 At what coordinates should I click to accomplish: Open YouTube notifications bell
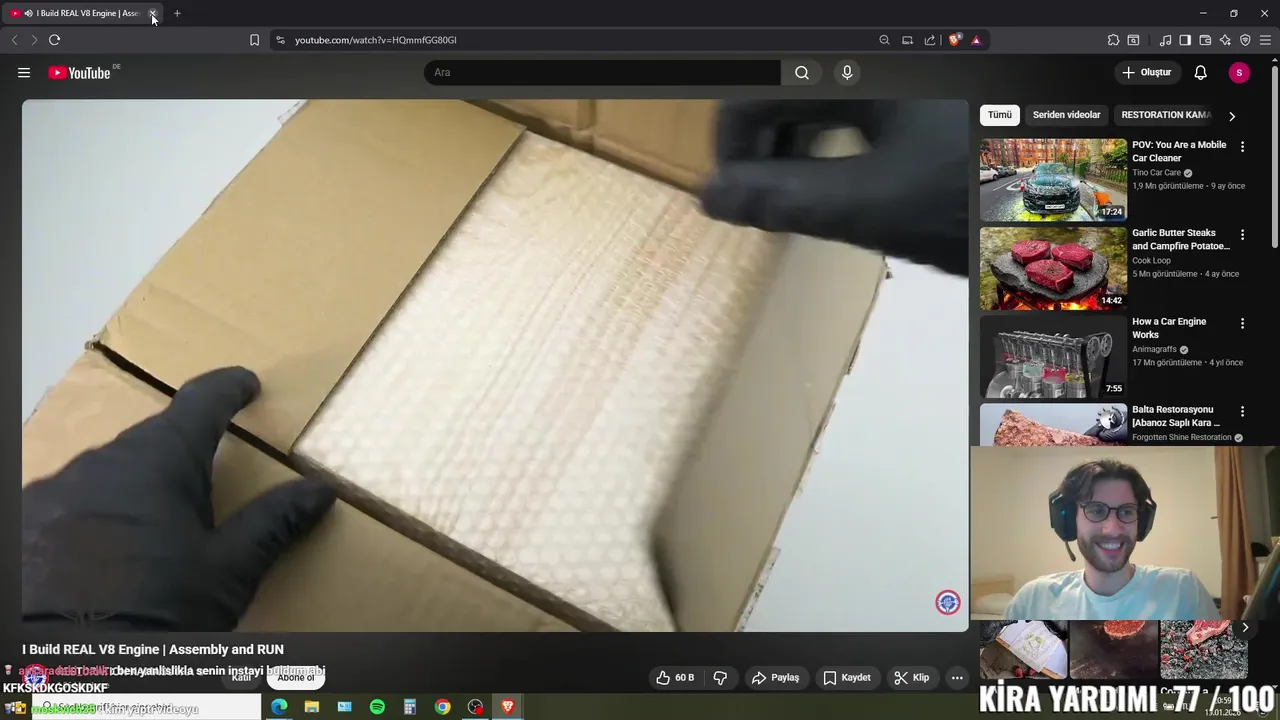click(1201, 72)
